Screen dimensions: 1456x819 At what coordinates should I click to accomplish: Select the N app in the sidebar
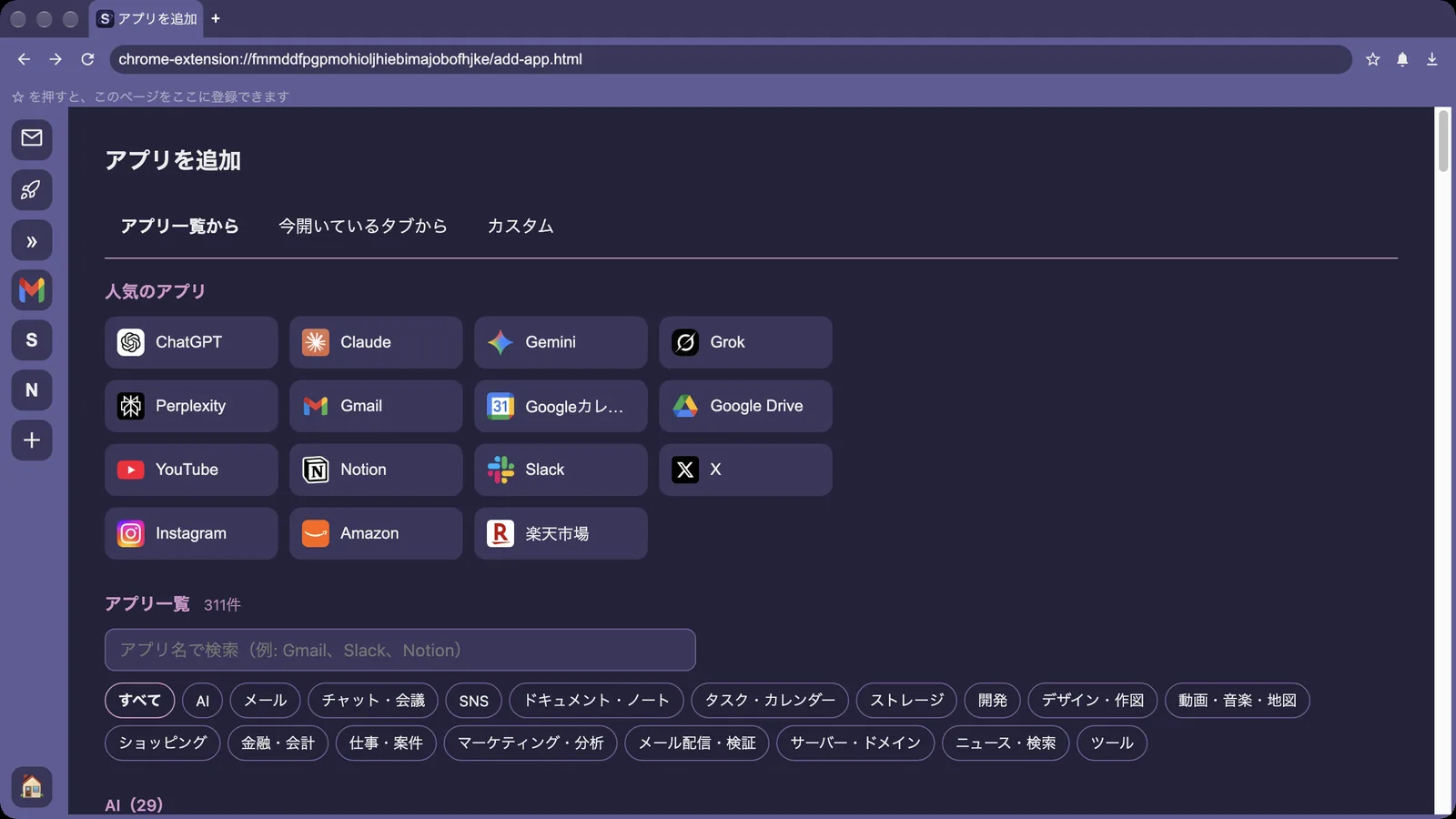click(32, 390)
